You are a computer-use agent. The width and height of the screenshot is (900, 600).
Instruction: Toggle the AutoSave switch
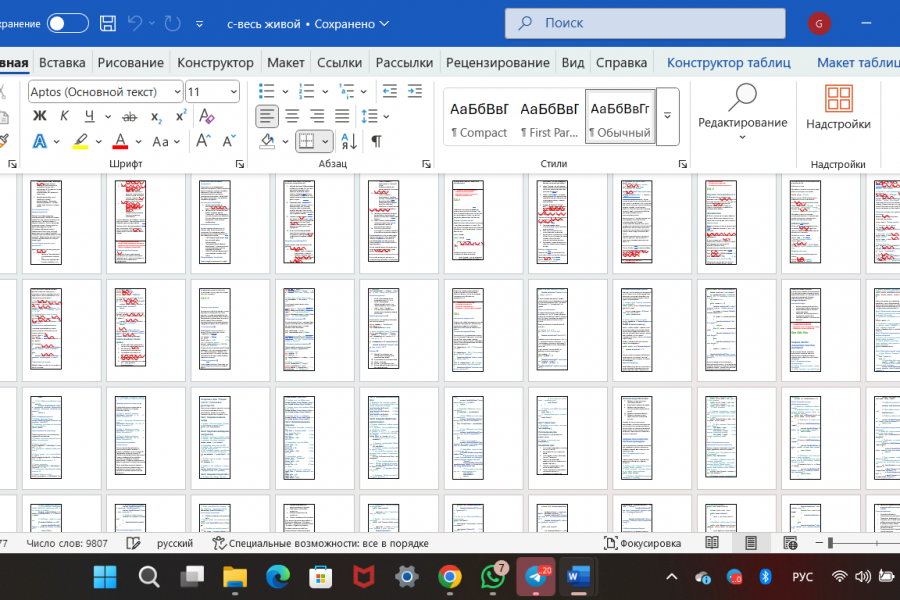pos(68,24)
